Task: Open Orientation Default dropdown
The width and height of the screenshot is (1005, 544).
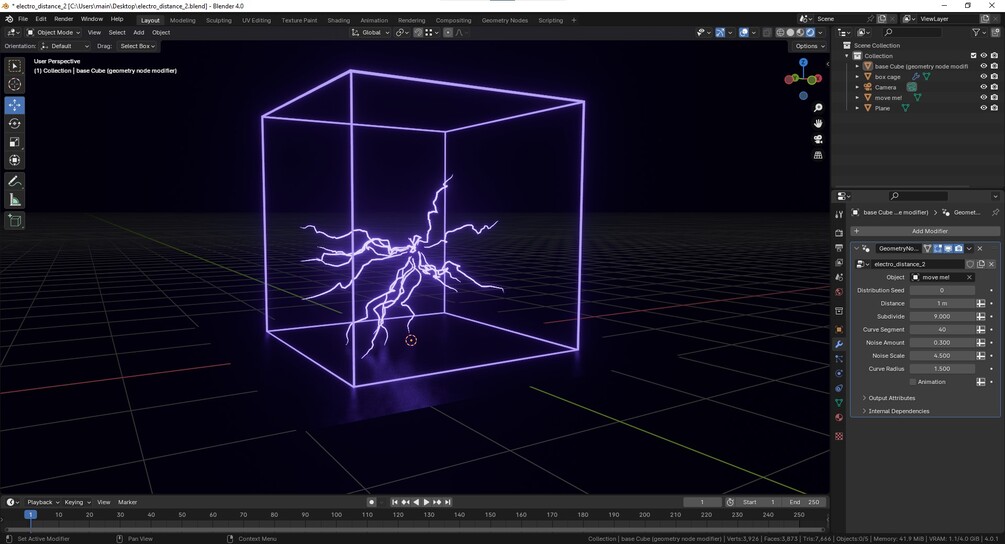Action: 64,46
